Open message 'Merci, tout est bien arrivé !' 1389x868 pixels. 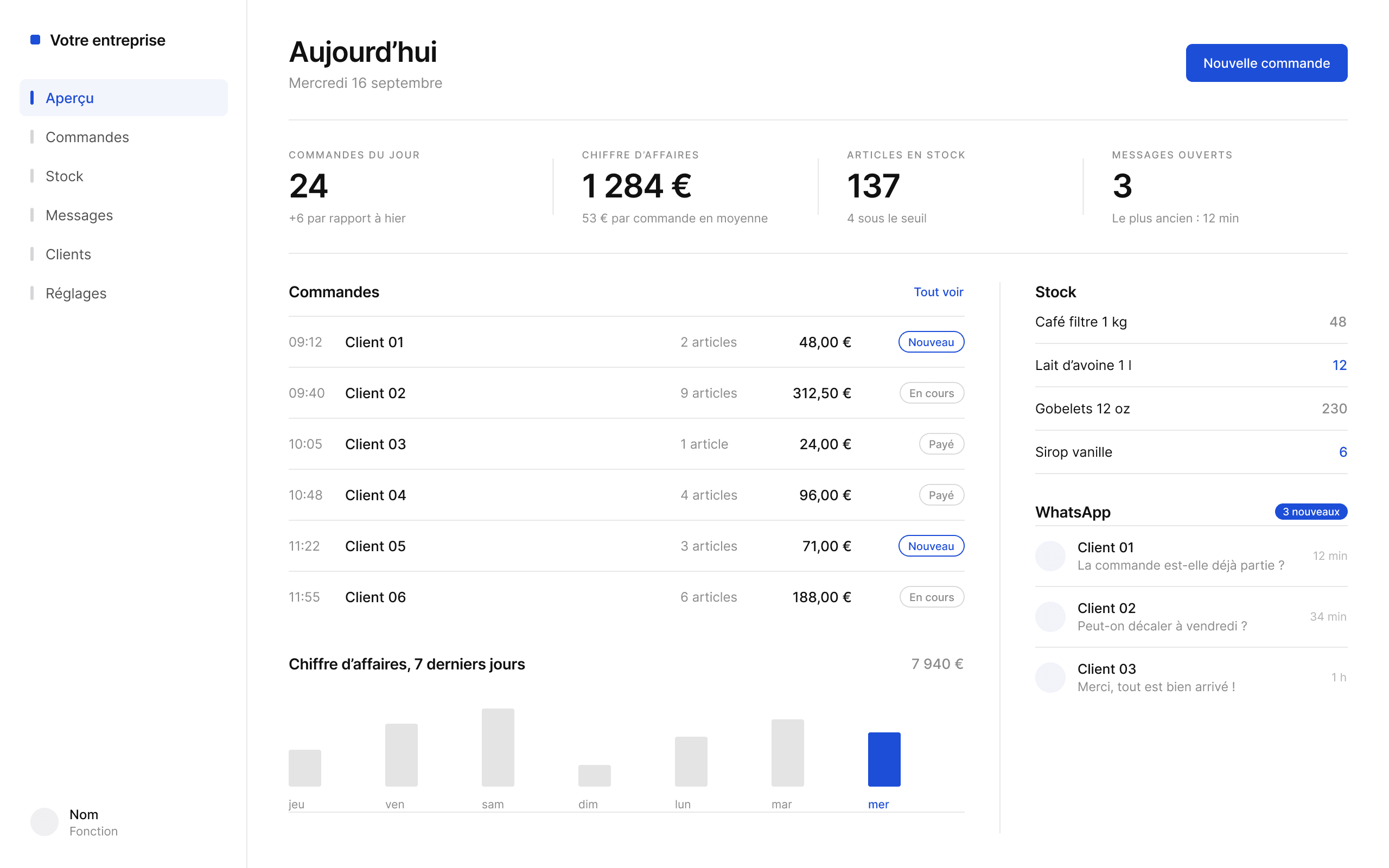[1156, 687]
